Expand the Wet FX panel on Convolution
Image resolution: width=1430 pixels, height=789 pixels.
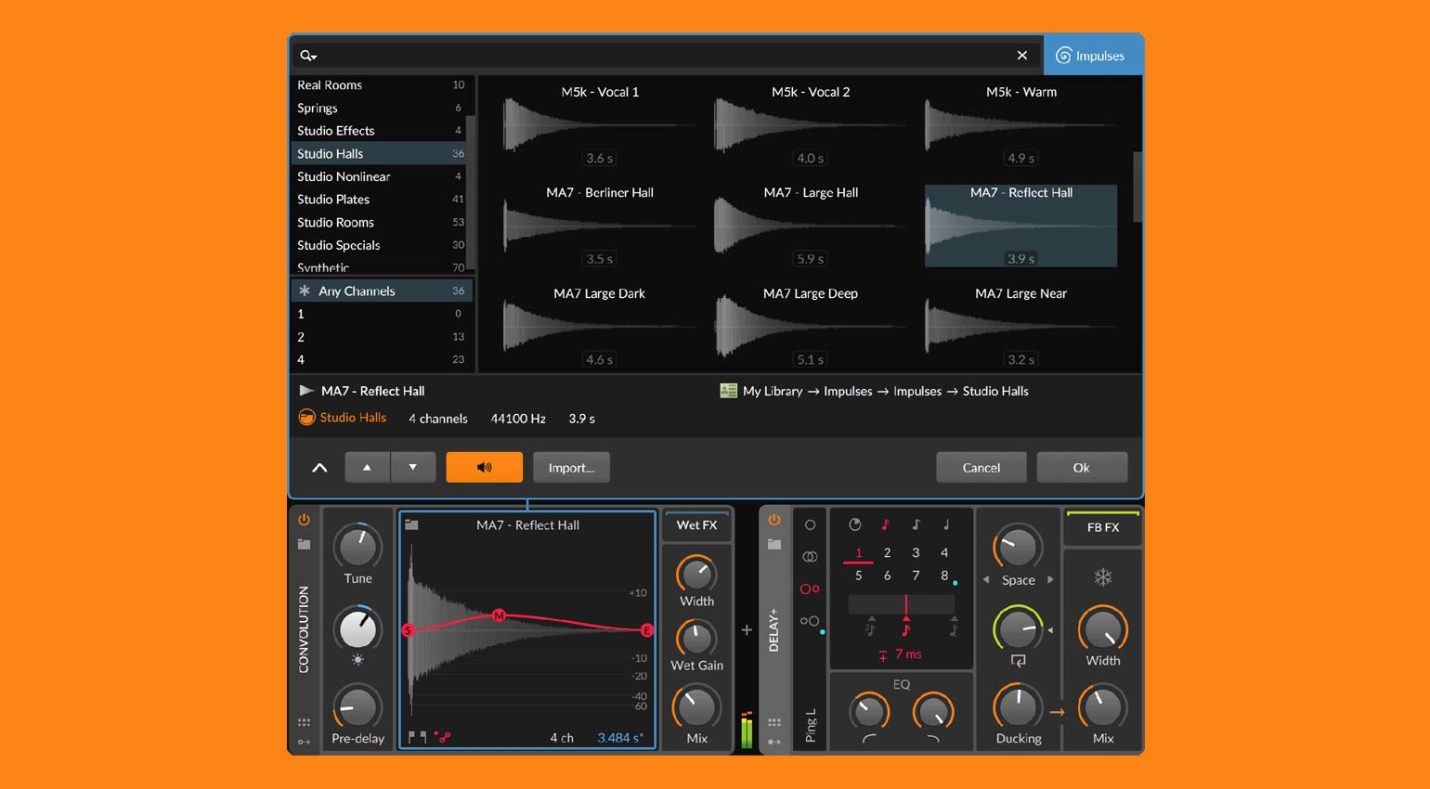(697, 524)
